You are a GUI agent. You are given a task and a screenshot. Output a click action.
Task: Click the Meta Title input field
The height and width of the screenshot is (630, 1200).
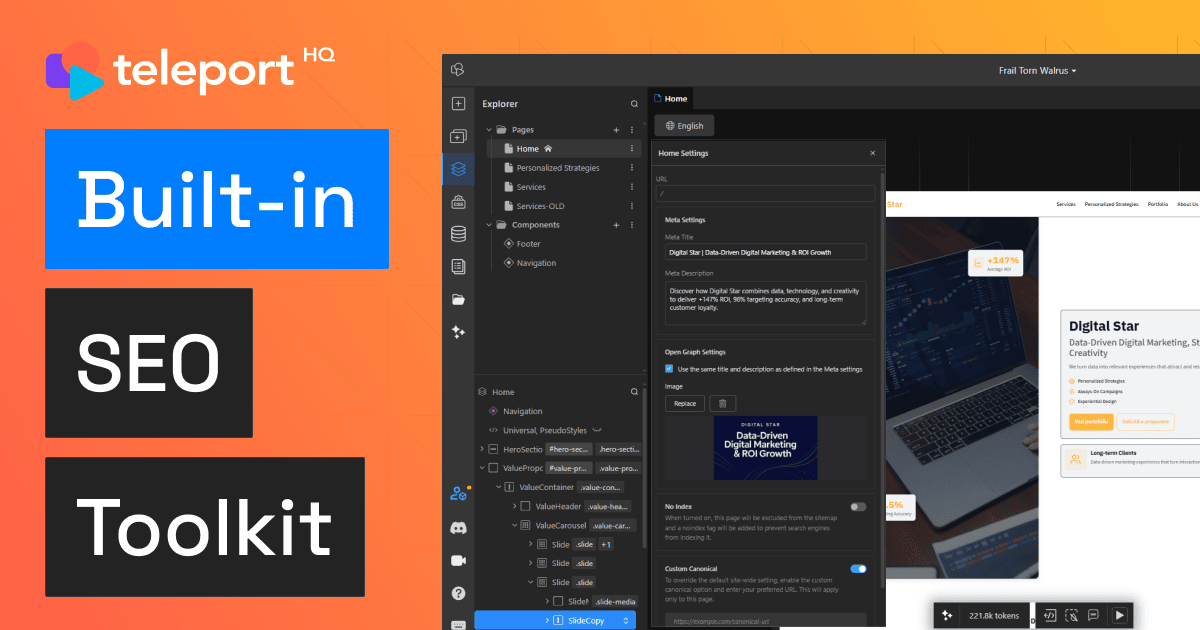click(765, 252)
